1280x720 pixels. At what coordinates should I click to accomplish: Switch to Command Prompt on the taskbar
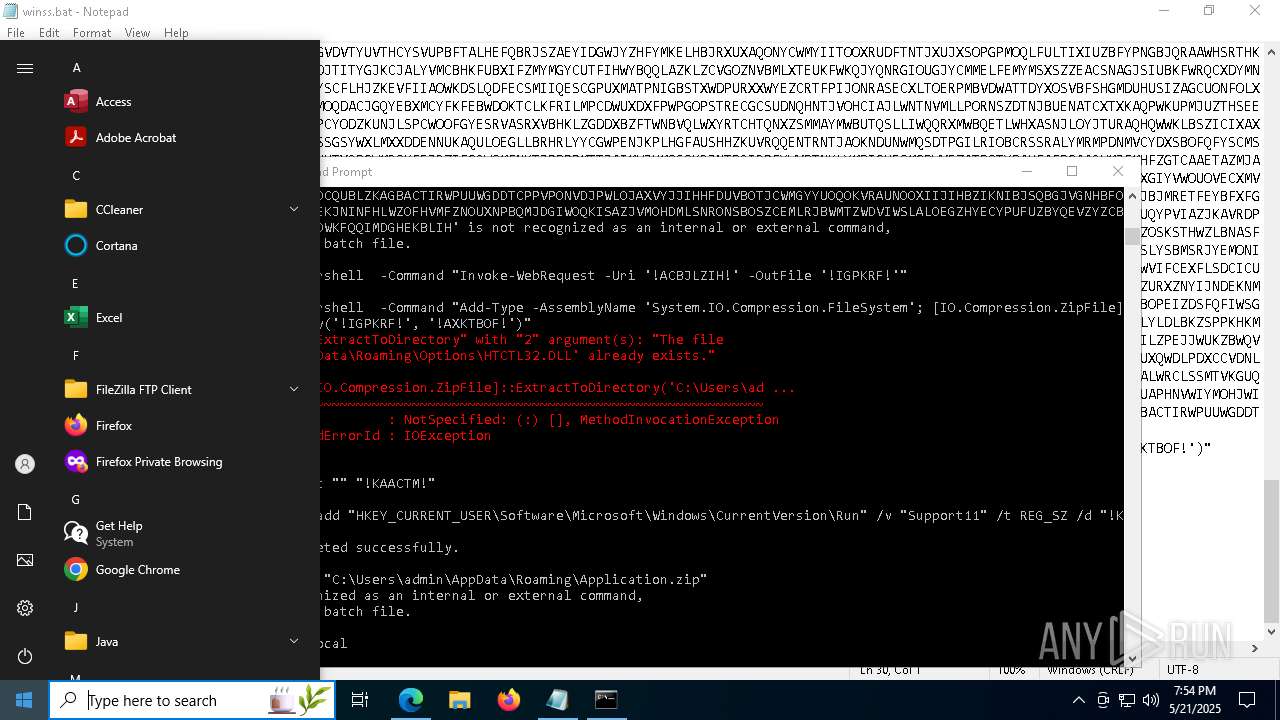pyautogui.click(x=606, y=700)
